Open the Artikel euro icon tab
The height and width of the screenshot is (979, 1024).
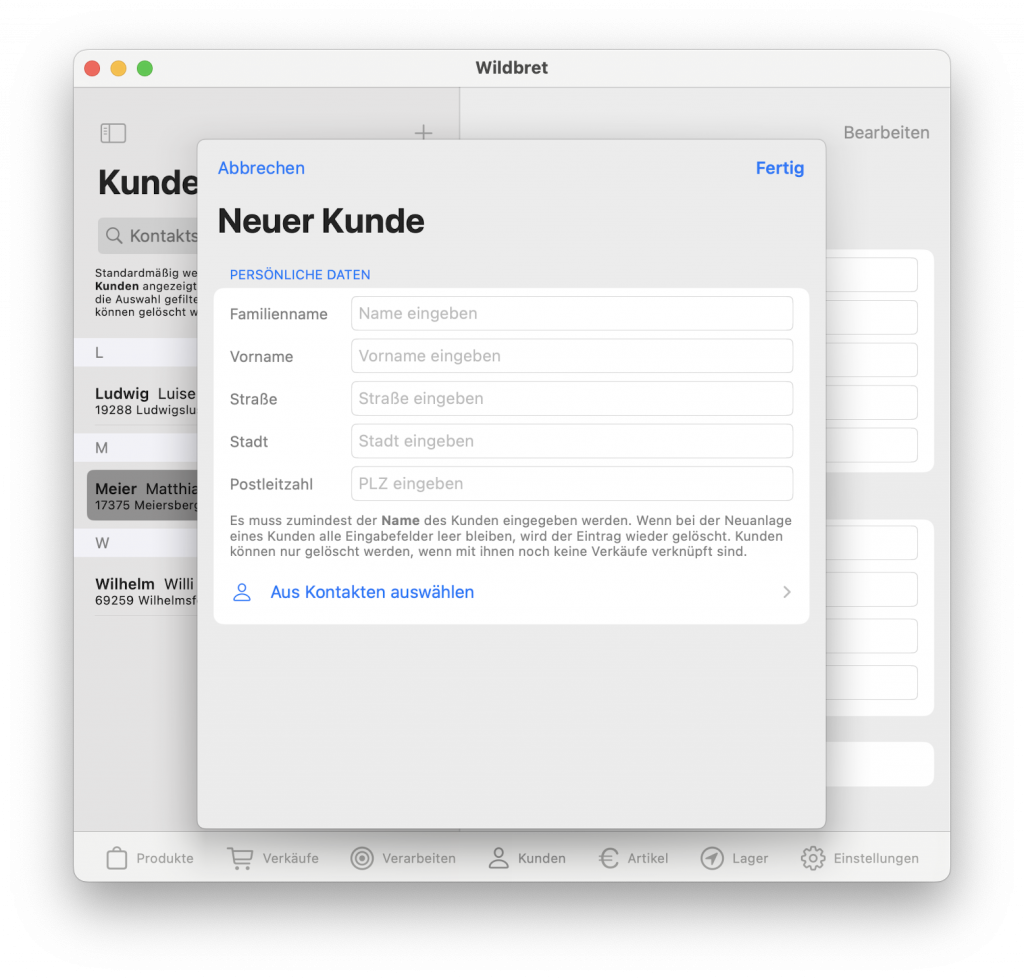(x=609, y=858)
